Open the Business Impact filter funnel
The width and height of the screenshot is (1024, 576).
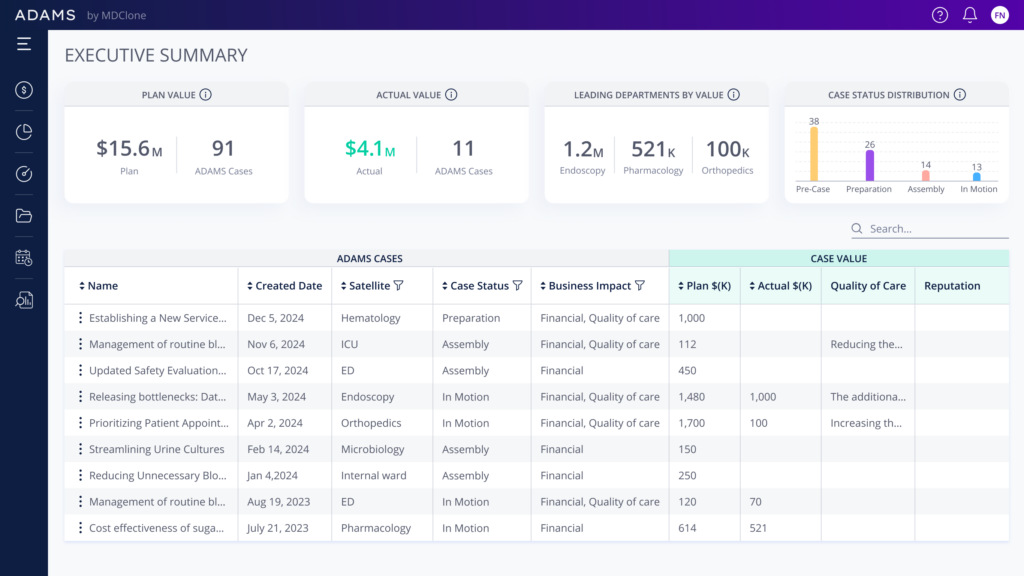tap(640, 286)
